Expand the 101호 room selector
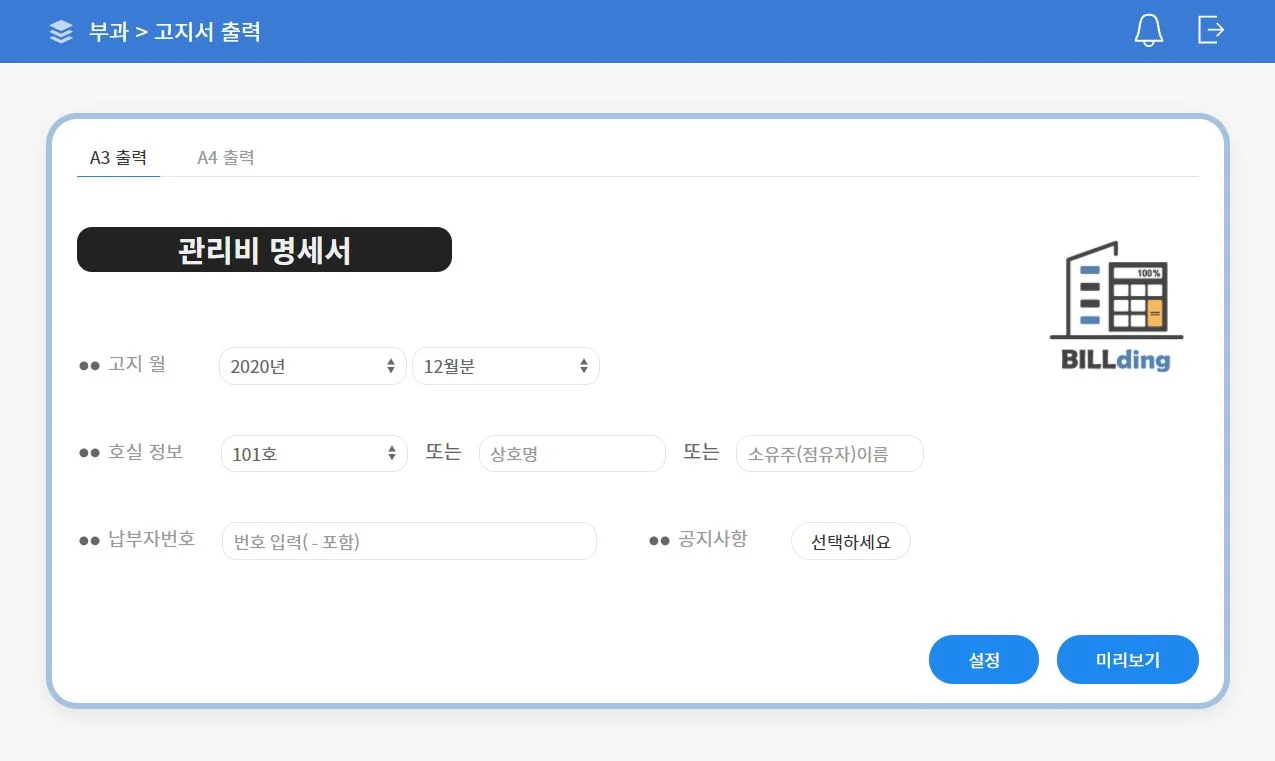The height and width of the screenshot is (761, 1275). (313, 453)
